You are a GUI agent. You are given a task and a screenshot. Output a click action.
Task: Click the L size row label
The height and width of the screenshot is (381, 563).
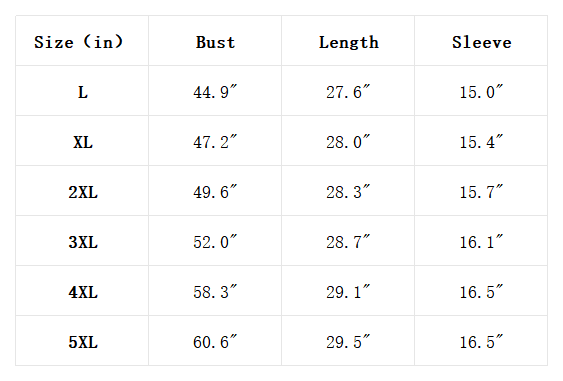(x=83, y=92)
